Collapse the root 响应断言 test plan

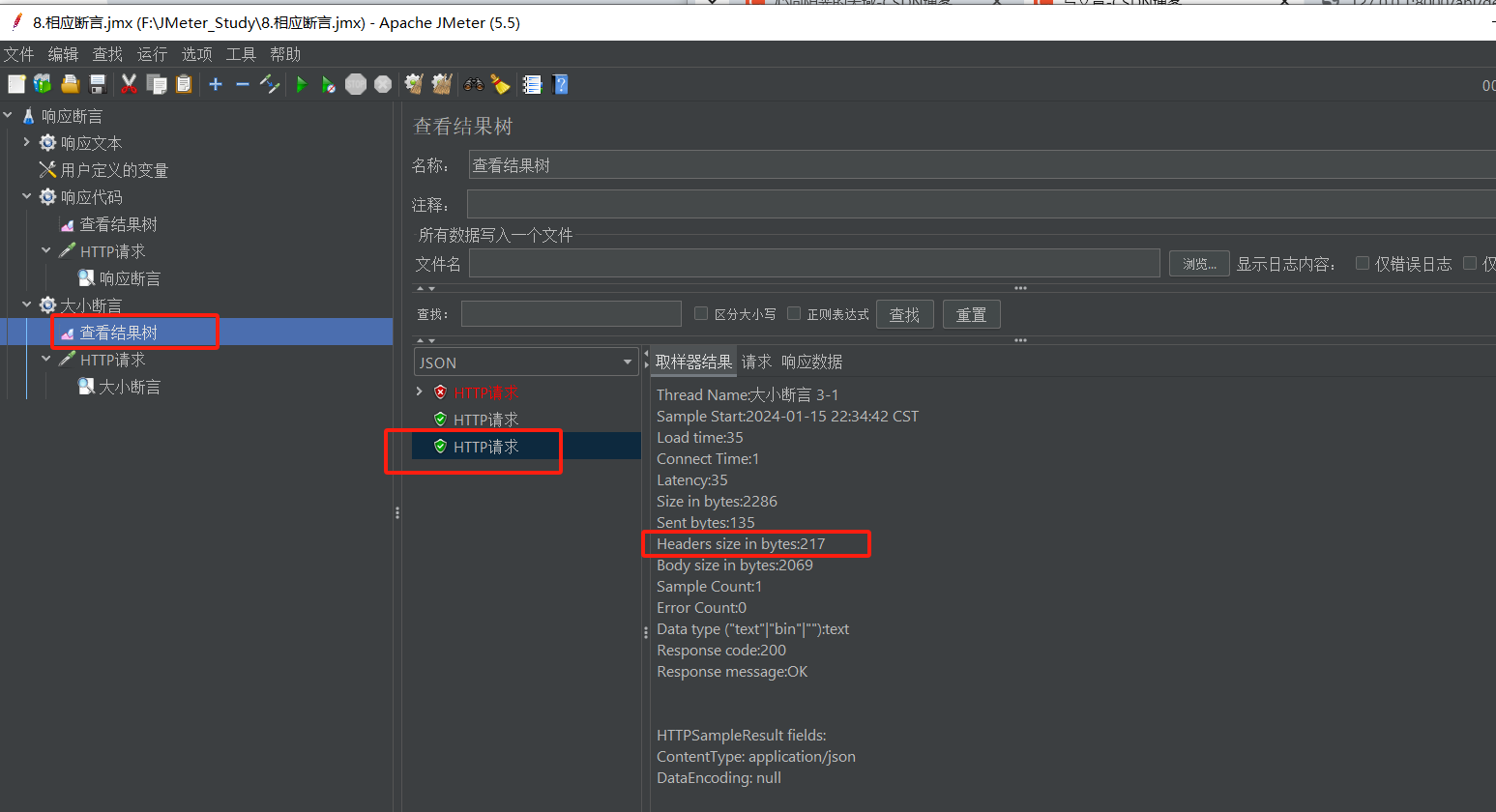[8, 115]
